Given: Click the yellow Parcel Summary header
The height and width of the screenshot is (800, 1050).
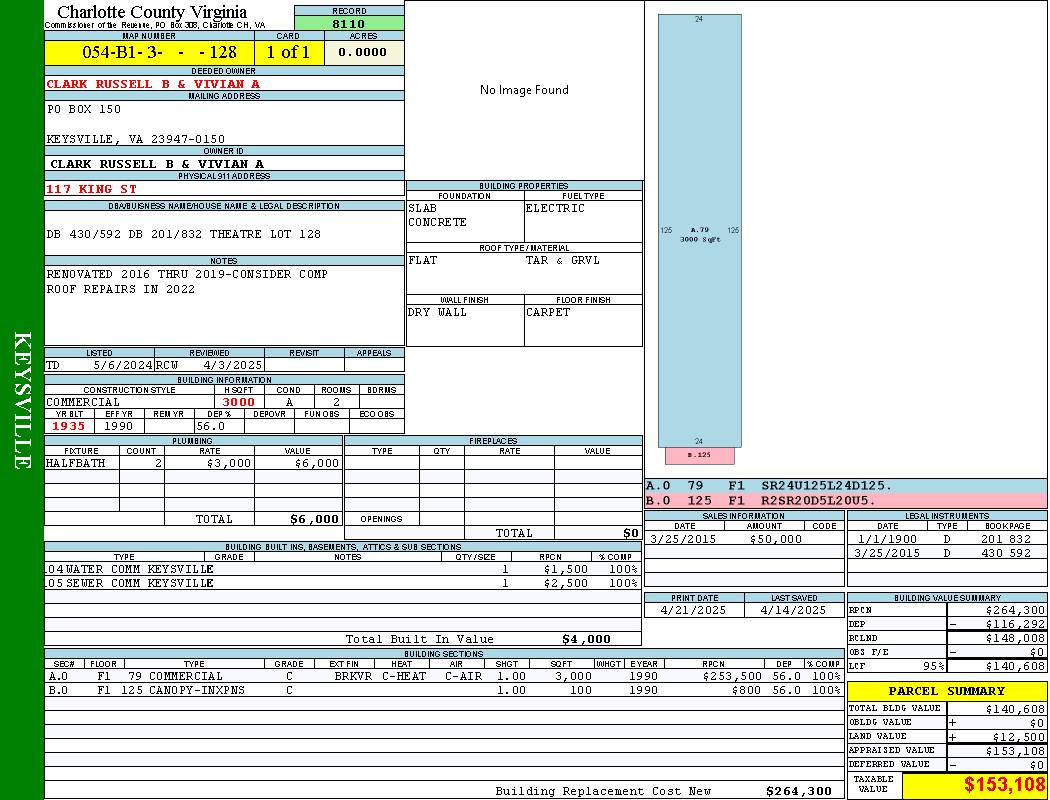Looking at the screenshot, I should click(x=946, y=691).
